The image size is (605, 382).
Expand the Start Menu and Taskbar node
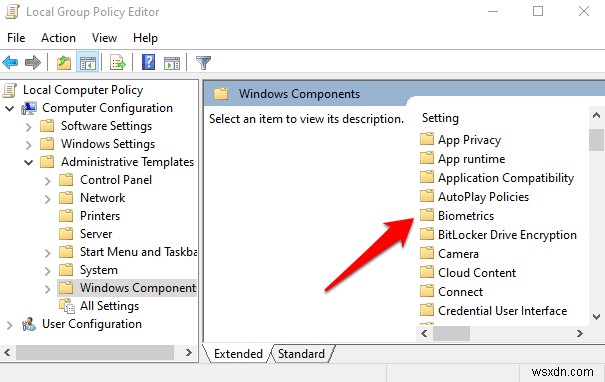point(47,253)
